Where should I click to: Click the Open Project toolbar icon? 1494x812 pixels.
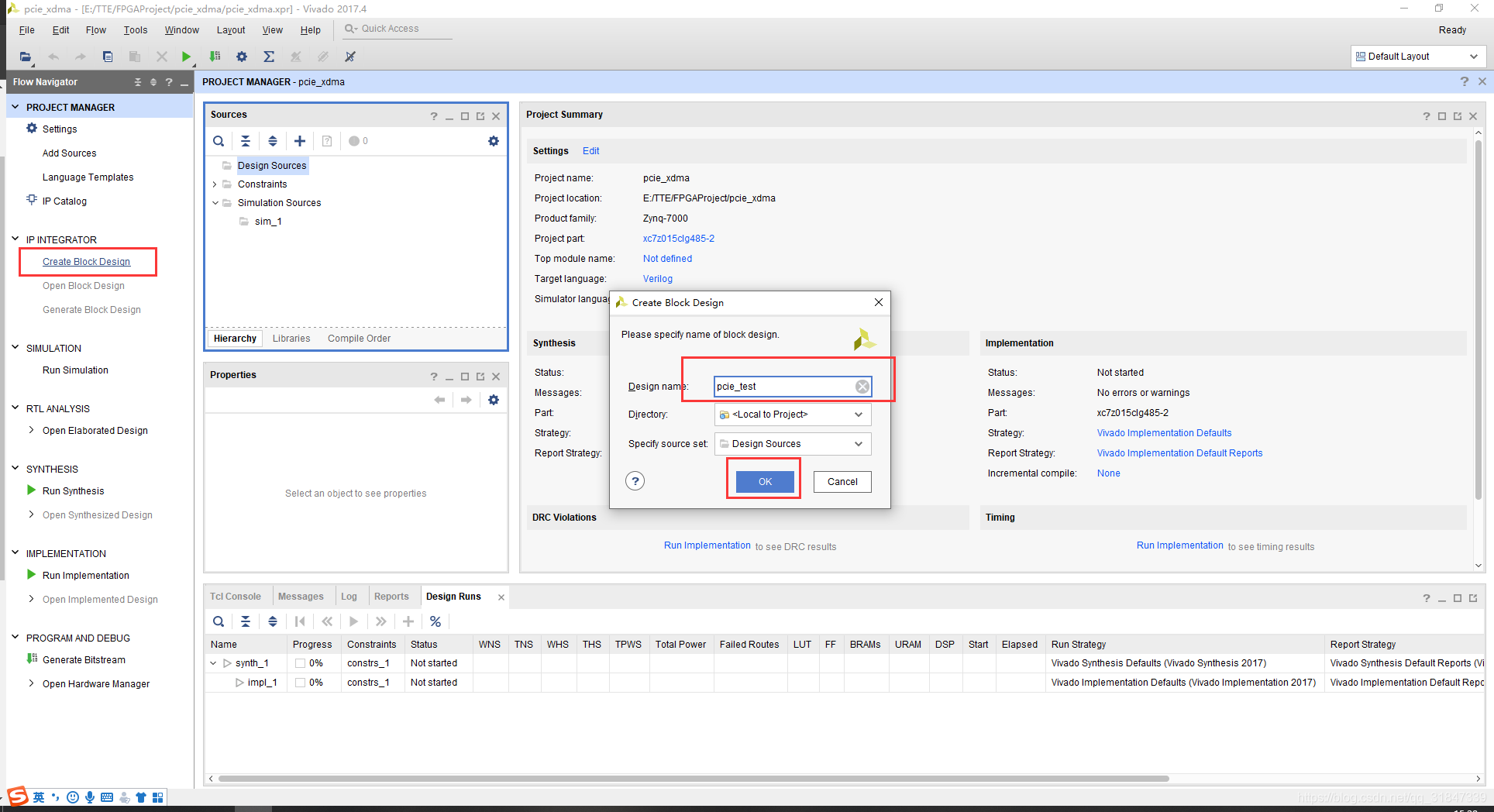26,57
